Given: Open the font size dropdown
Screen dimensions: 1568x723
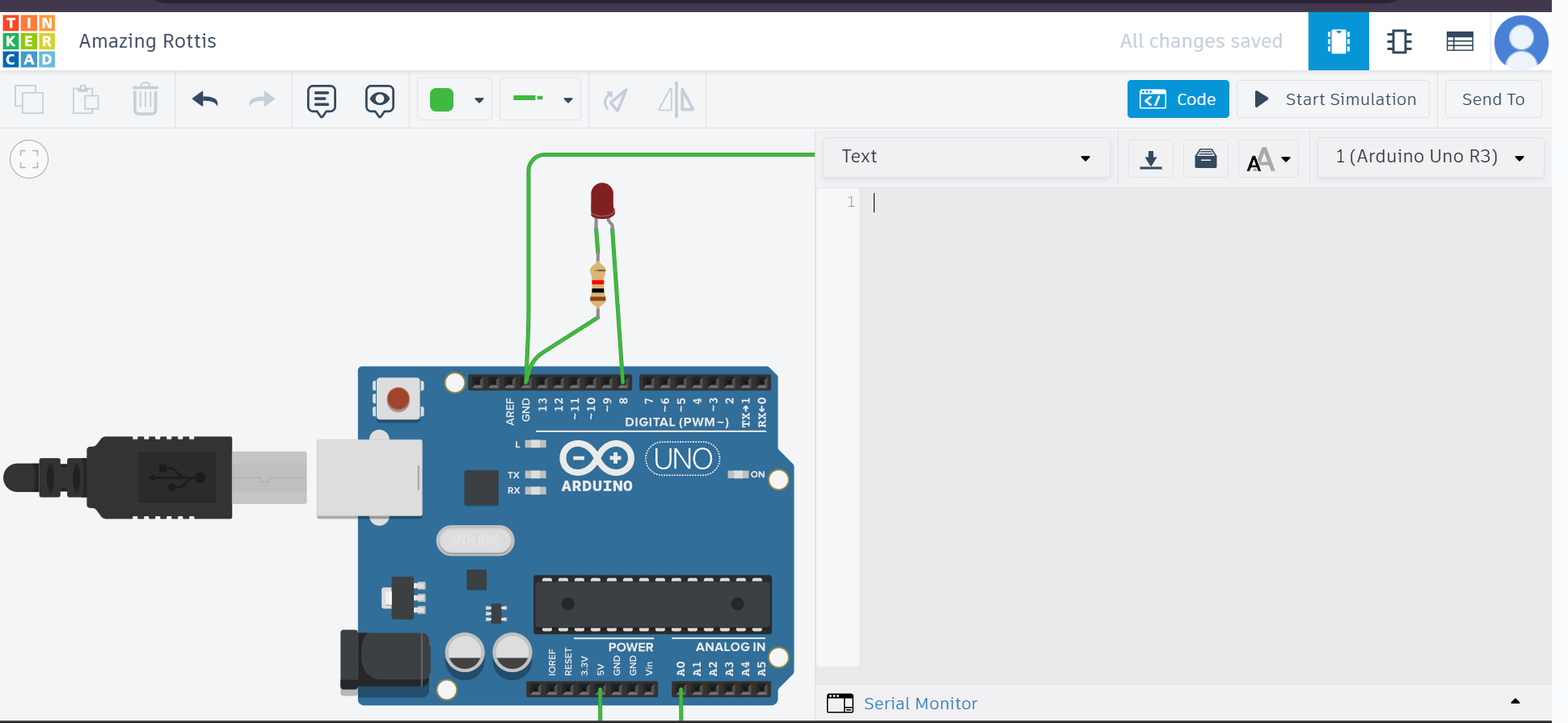Looking at the screenshot, I should [x=1269, y=159].
